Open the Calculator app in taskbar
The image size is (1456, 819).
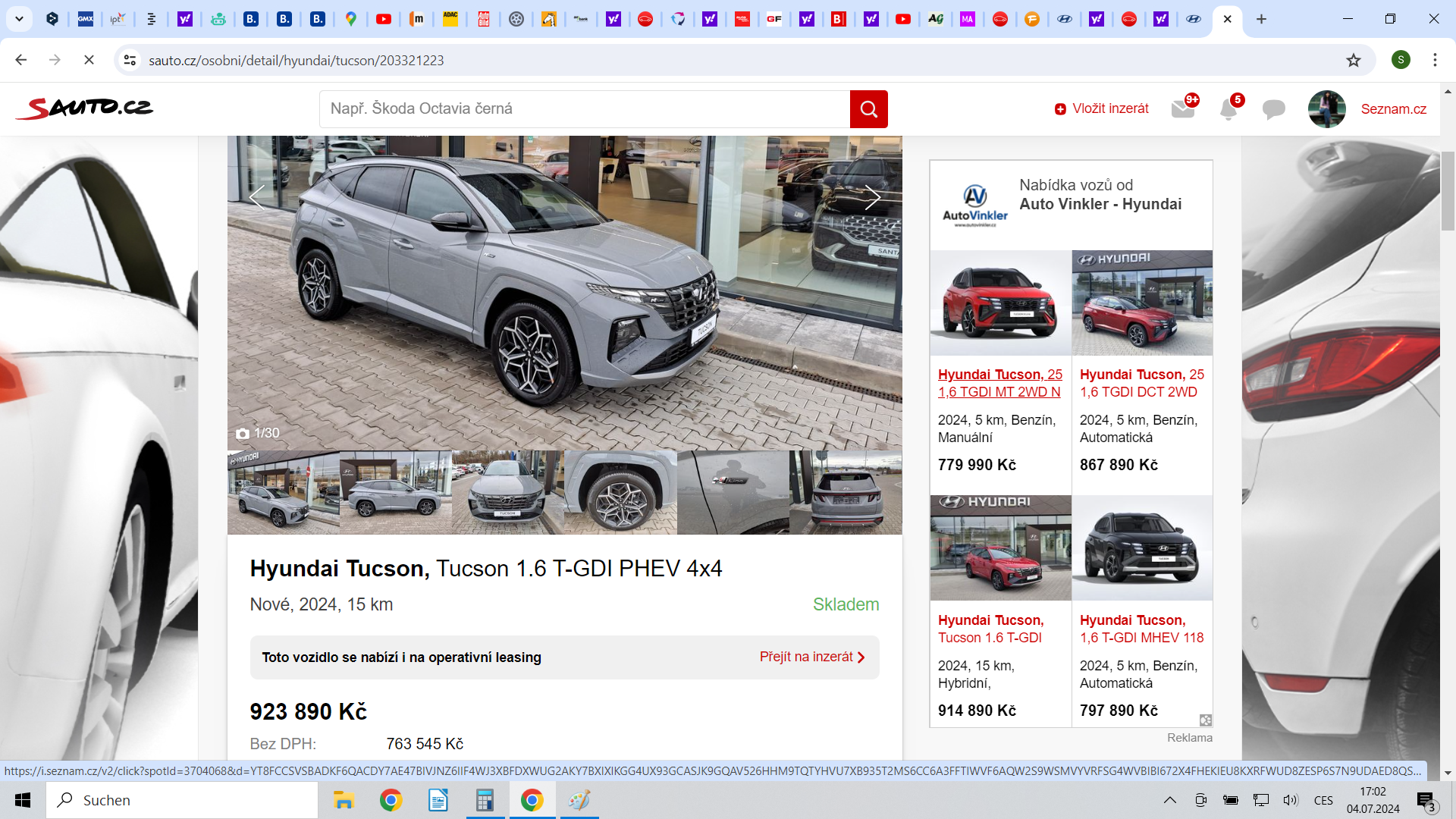click(485, 800)
